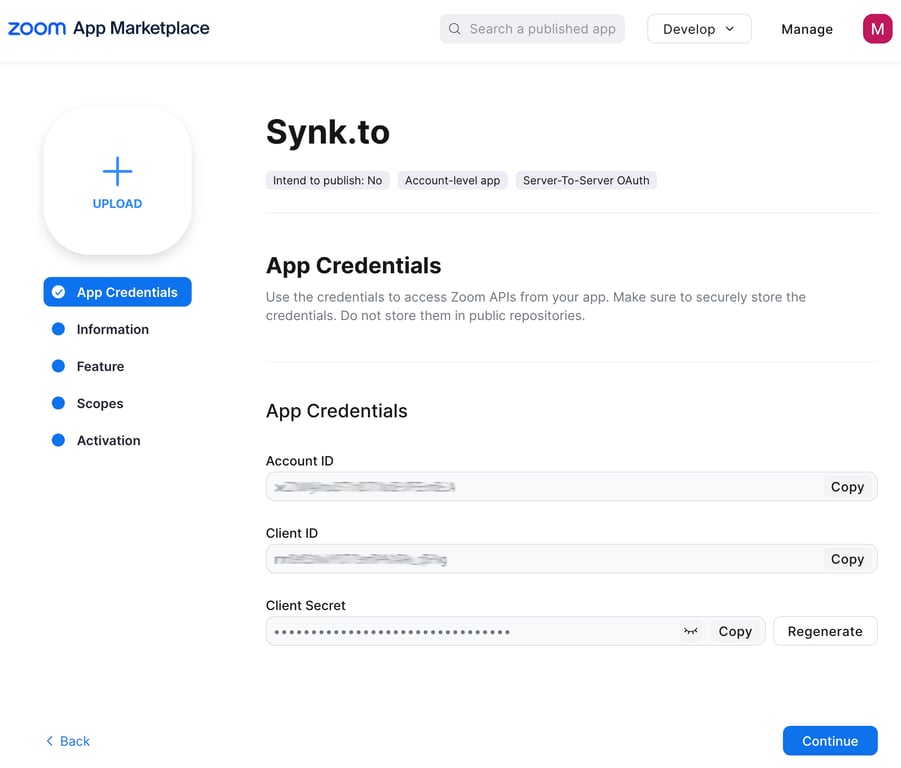This screenshot has width=901, height=768.
Task: Toggle Client Secret visibility eye icon
Action: coord(690,631)
